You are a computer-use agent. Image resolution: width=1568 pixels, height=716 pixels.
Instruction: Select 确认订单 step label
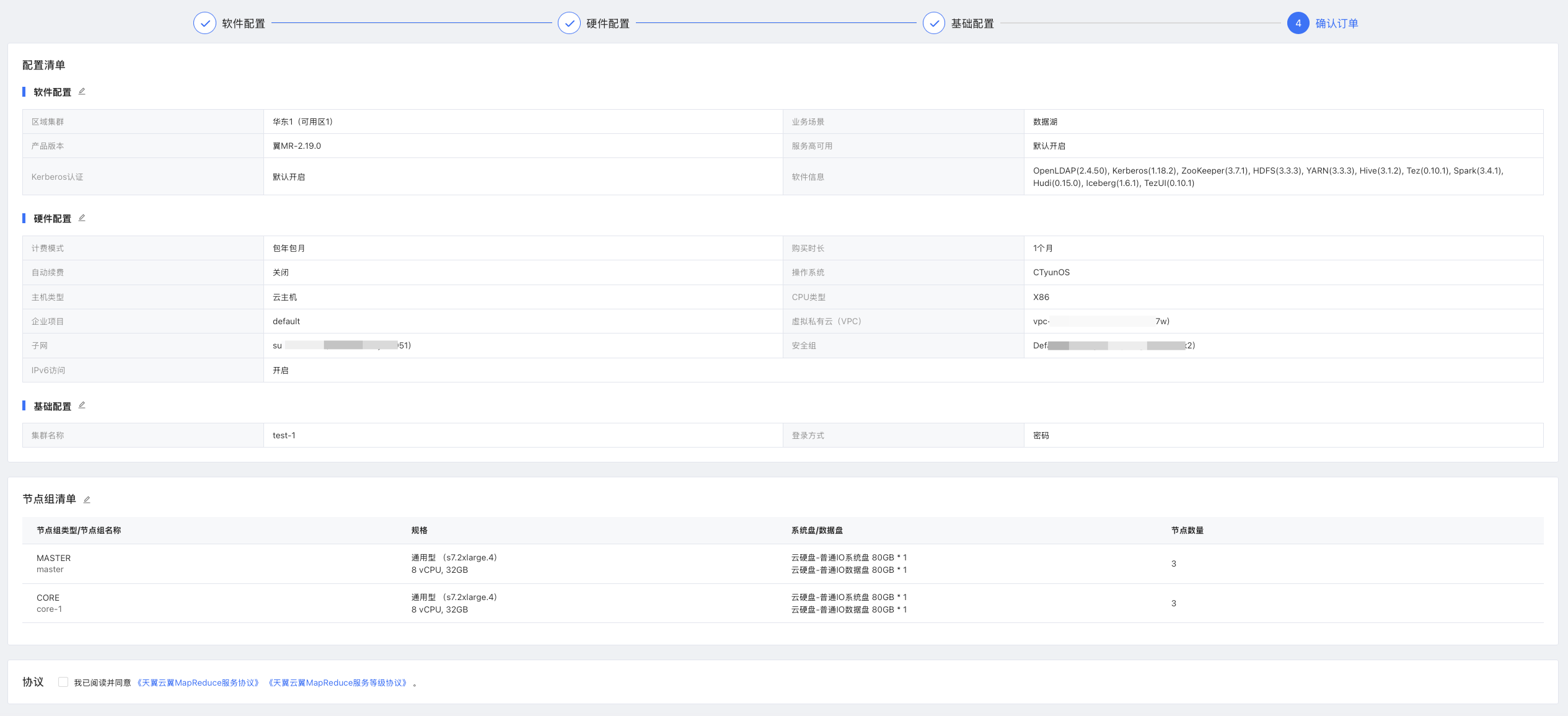[1337, 24]
